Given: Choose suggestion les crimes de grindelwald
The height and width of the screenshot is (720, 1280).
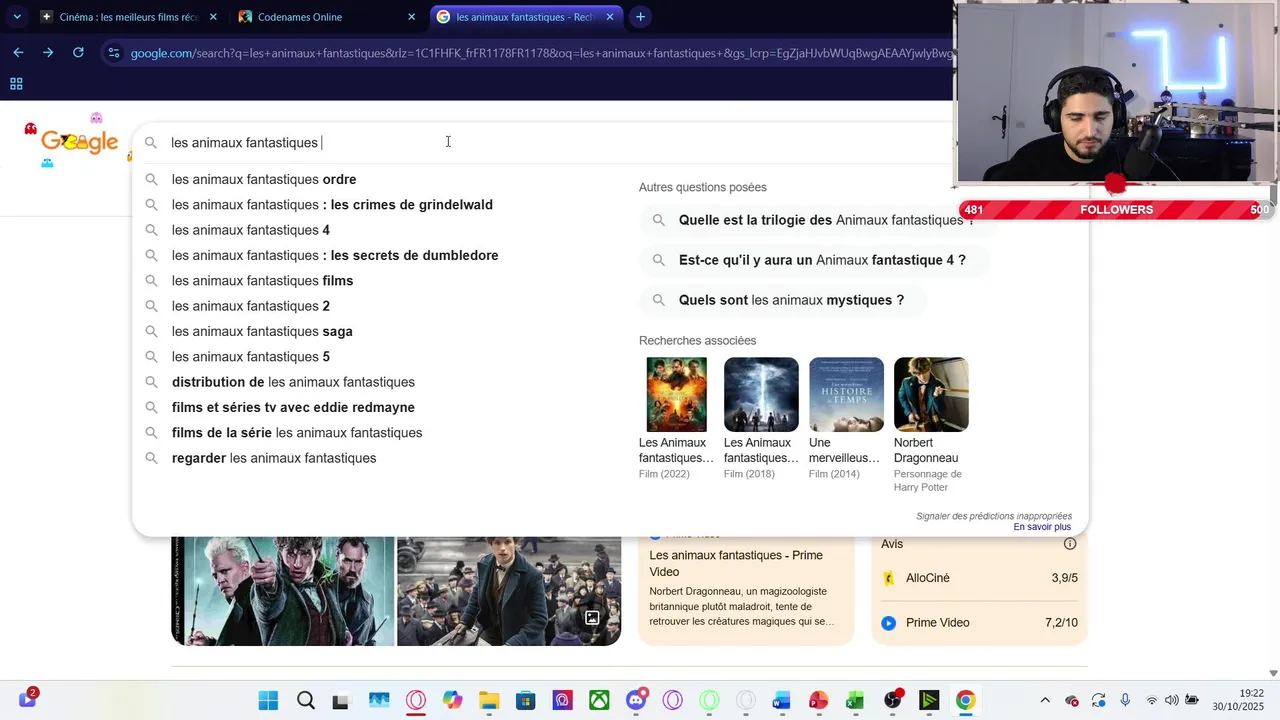Looking at the screenshot, I should tap(332, 205).
